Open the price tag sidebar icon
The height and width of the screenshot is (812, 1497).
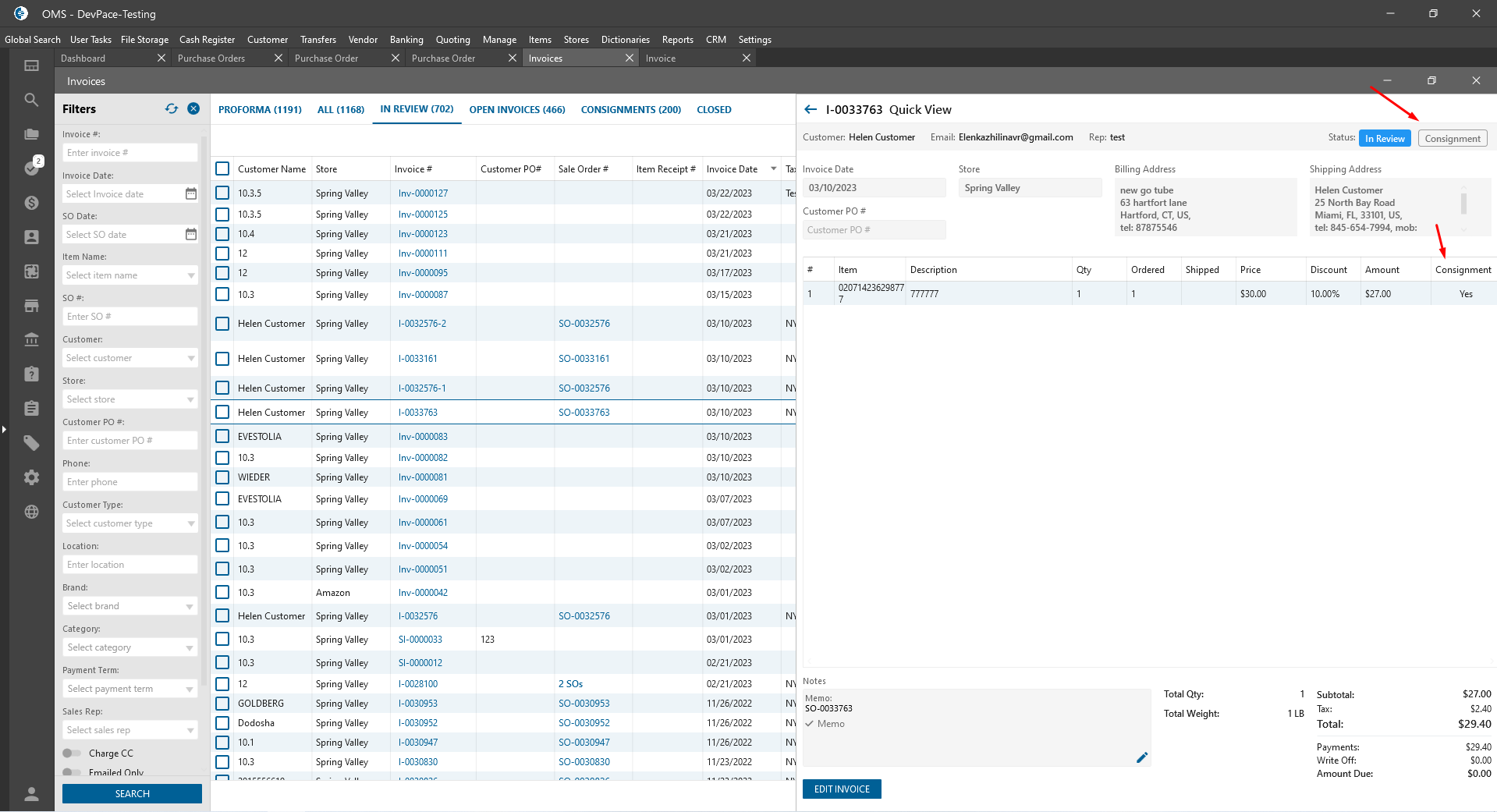(31, 443)
